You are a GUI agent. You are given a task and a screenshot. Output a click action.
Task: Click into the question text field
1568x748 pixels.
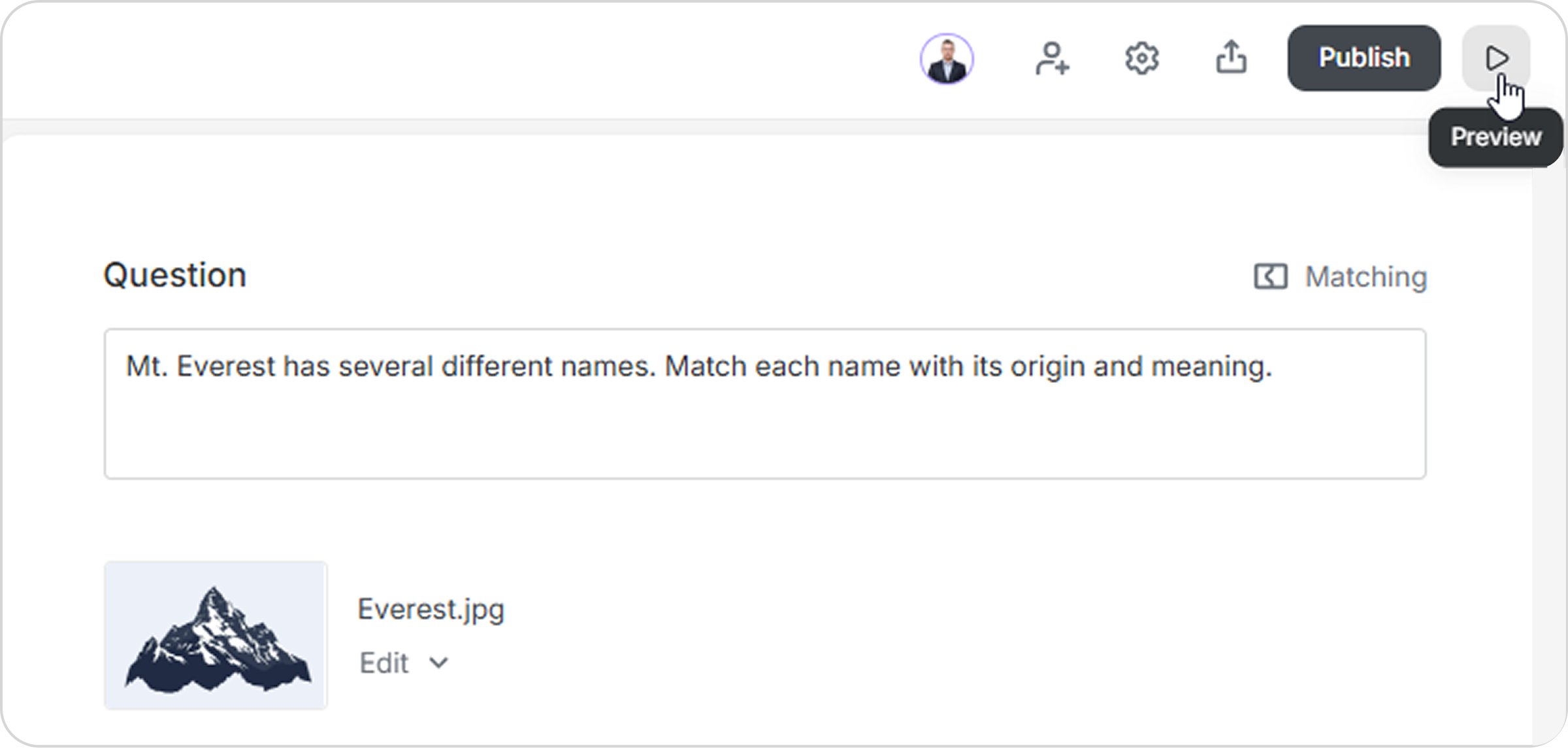[764, 404]
